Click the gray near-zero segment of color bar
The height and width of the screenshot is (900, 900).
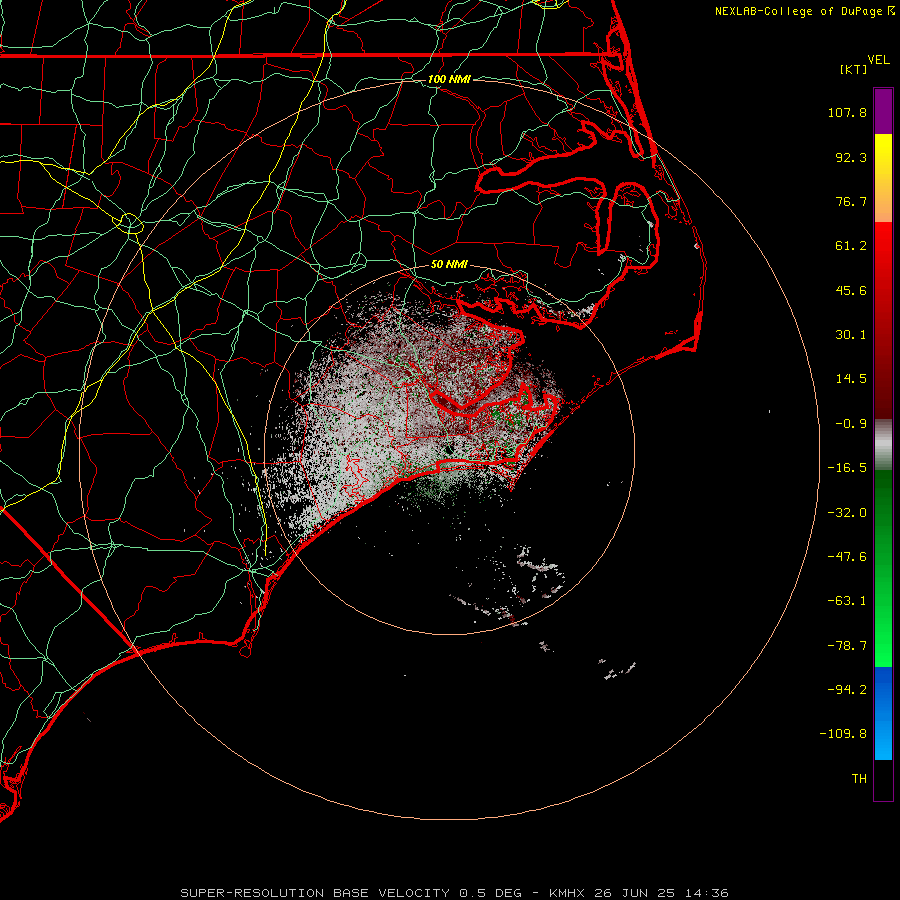(x=883, y=445)
